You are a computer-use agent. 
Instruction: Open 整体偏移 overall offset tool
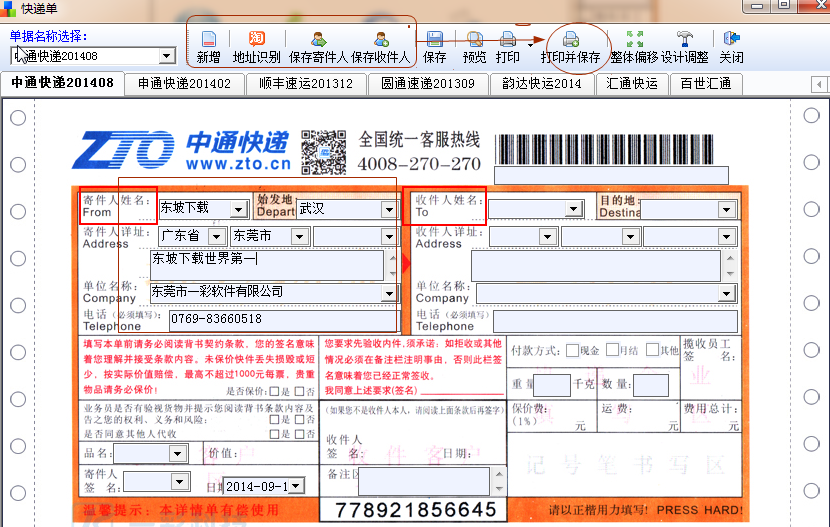[x=635, y=41]
